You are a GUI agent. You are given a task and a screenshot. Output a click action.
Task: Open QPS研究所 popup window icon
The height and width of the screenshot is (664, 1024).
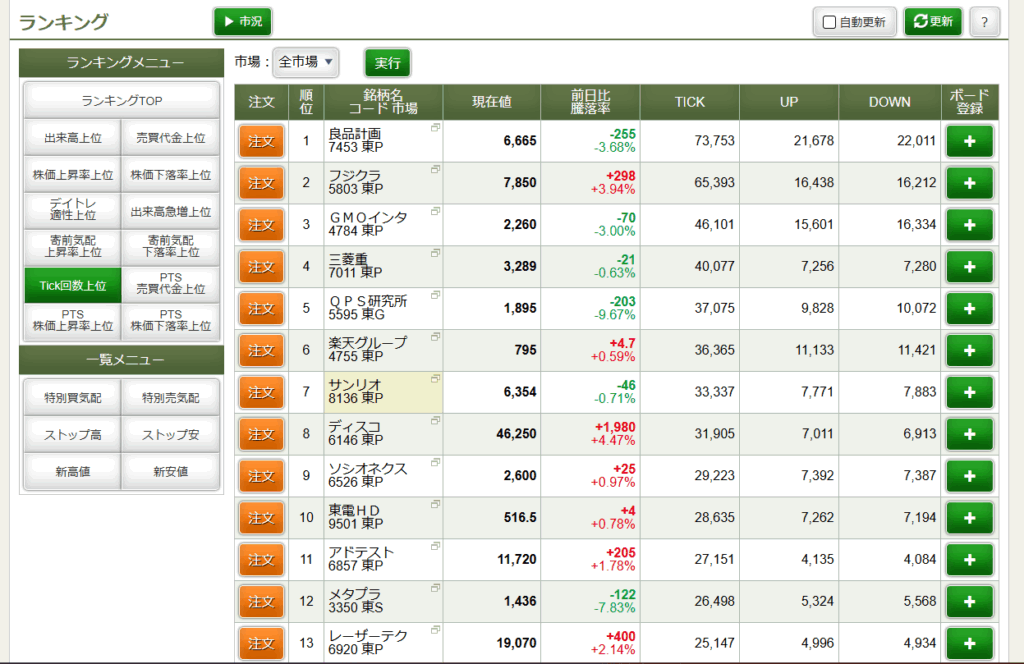click(436, 294)
